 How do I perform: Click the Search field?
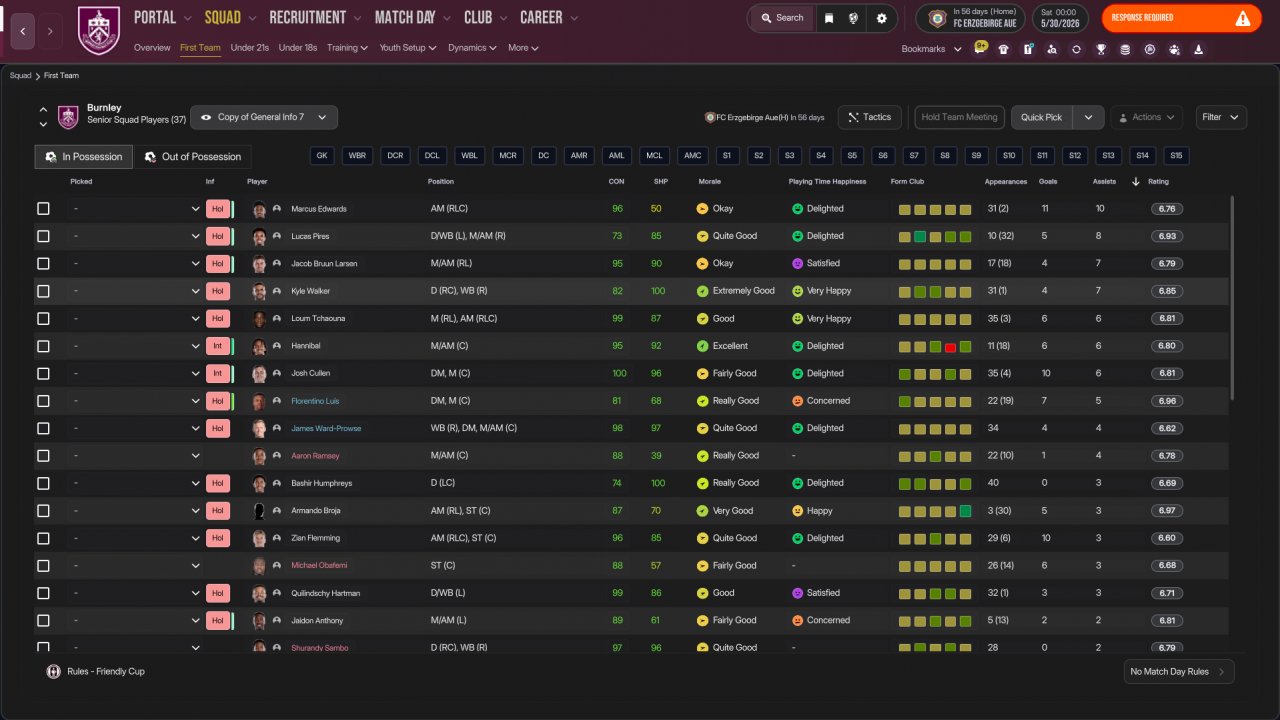click(781, 18)
